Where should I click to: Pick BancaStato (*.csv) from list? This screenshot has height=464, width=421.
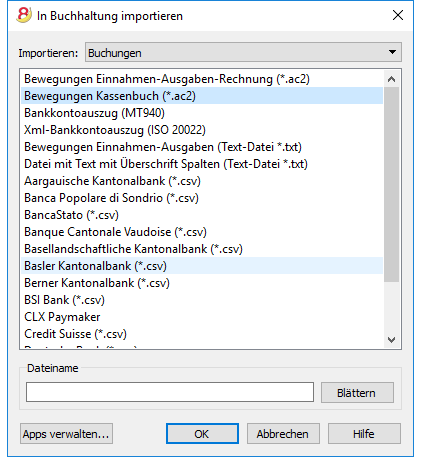202,215
